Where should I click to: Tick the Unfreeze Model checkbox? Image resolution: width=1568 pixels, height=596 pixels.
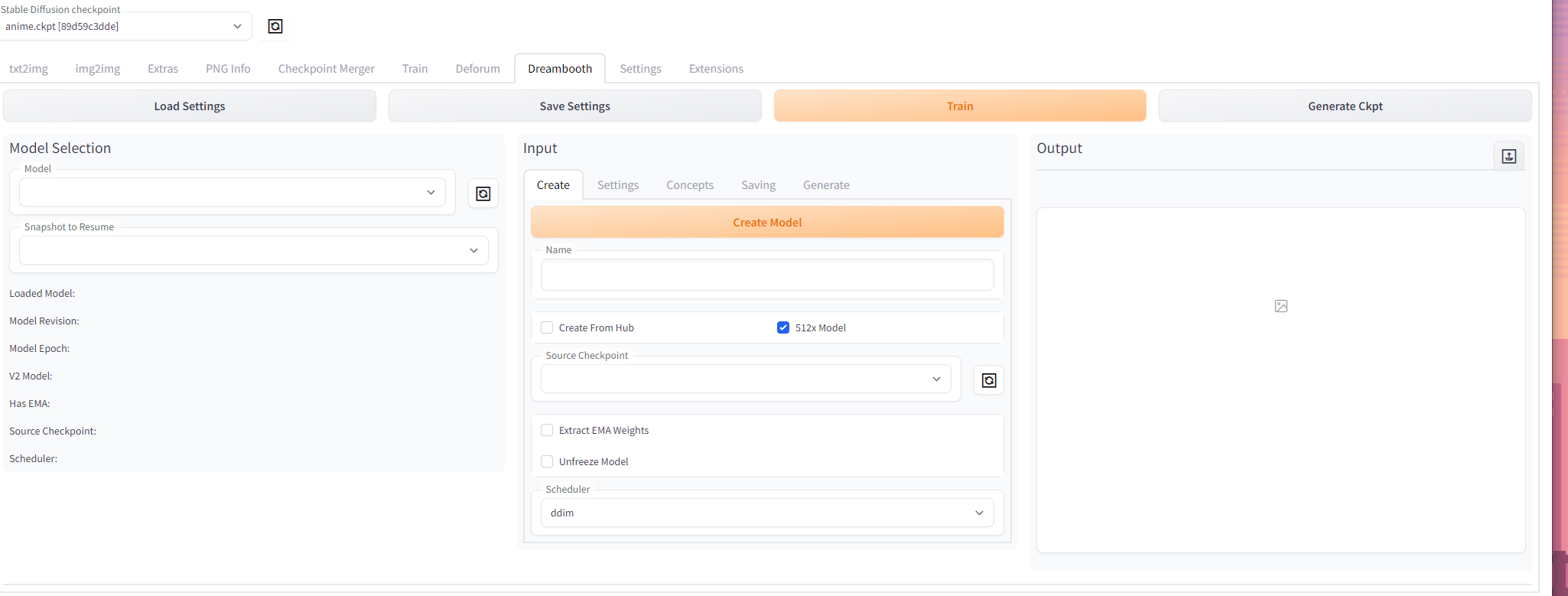547,461
